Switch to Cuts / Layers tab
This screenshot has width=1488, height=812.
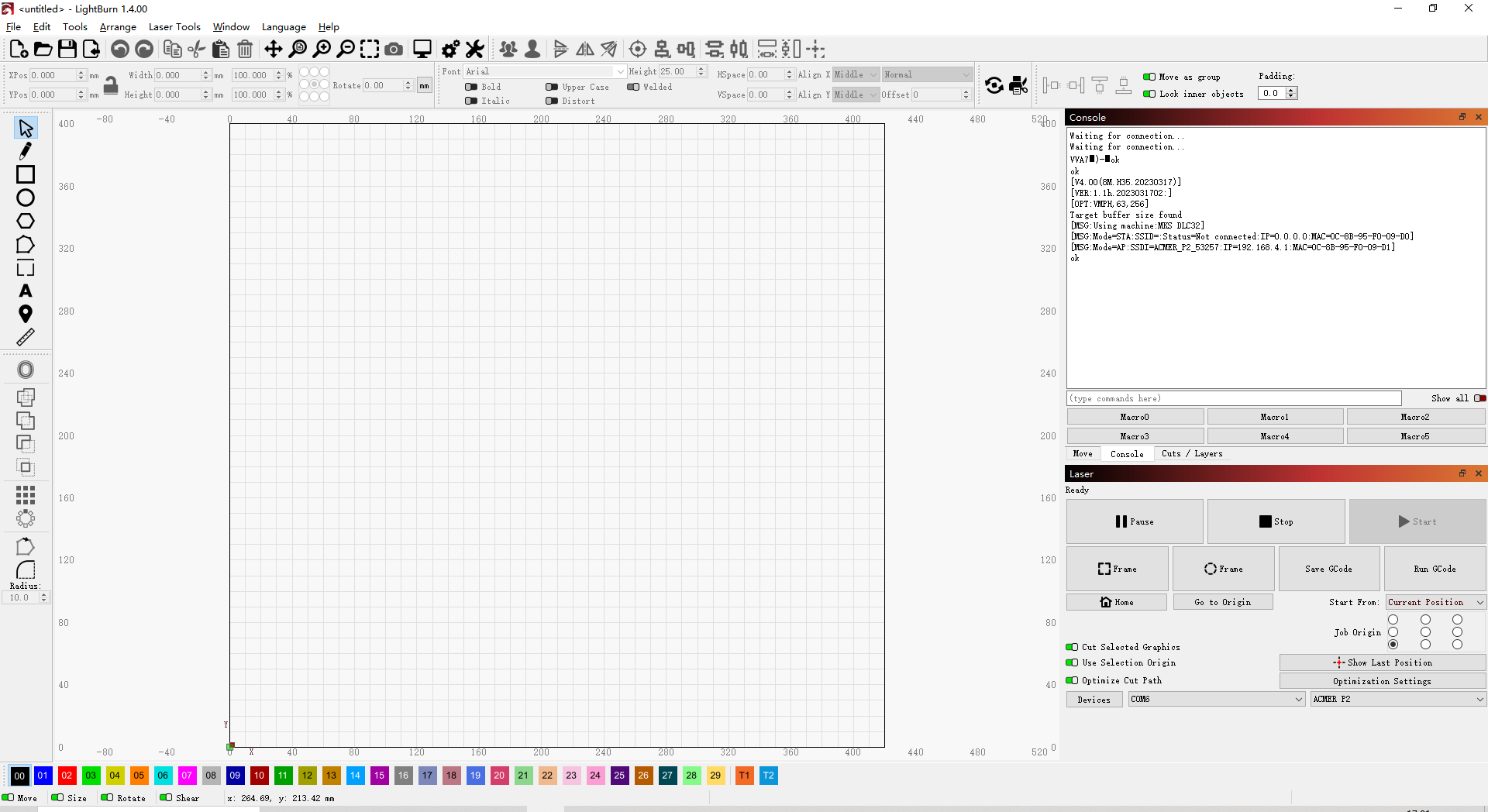tap(1192, 454)
